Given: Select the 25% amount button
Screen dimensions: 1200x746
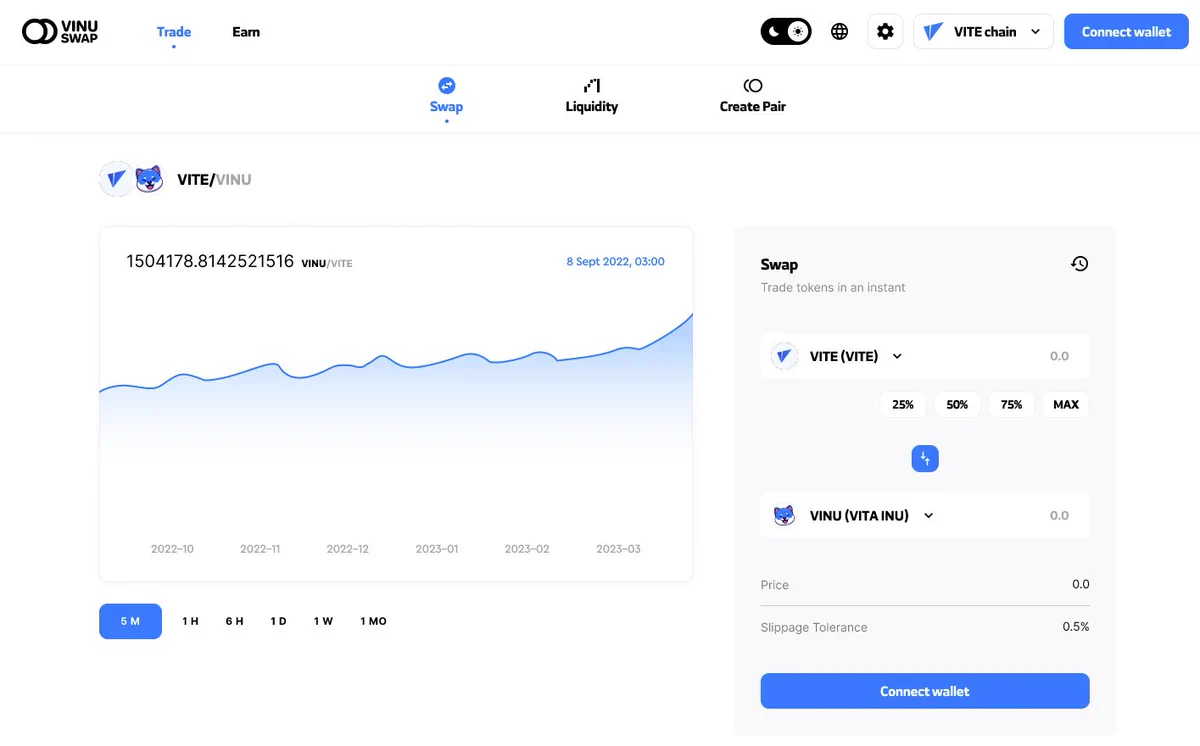Looking at the screenshot, I should (903, 405).
